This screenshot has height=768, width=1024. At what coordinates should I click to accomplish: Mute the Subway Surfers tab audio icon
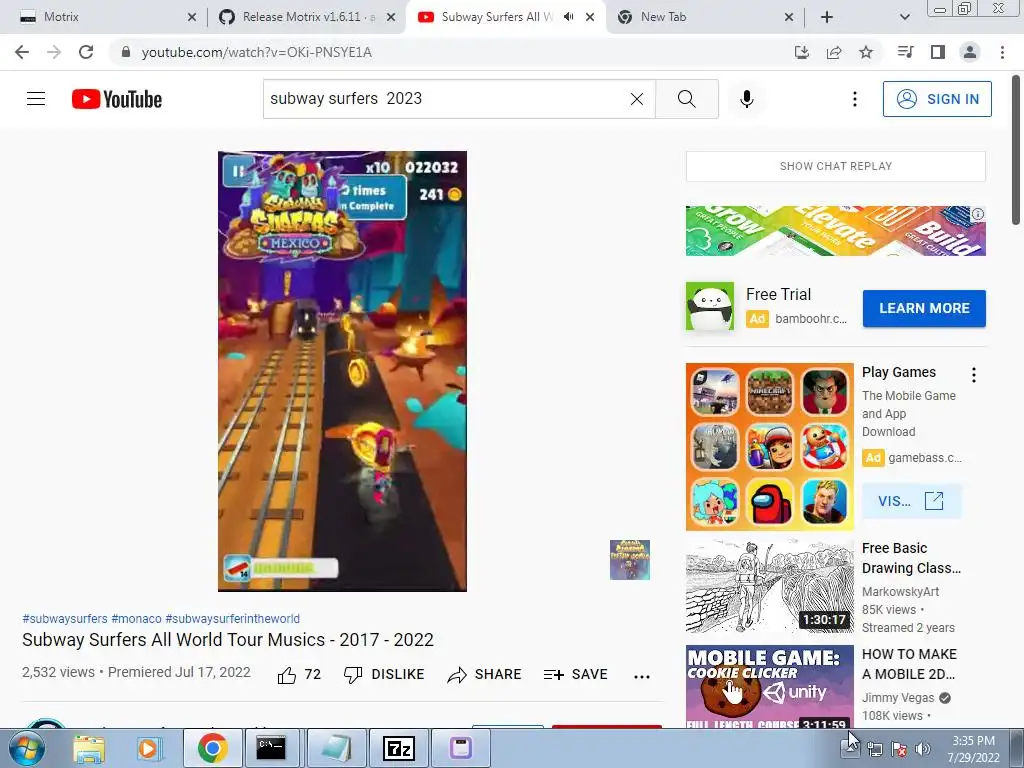click(x=569, y=17)
